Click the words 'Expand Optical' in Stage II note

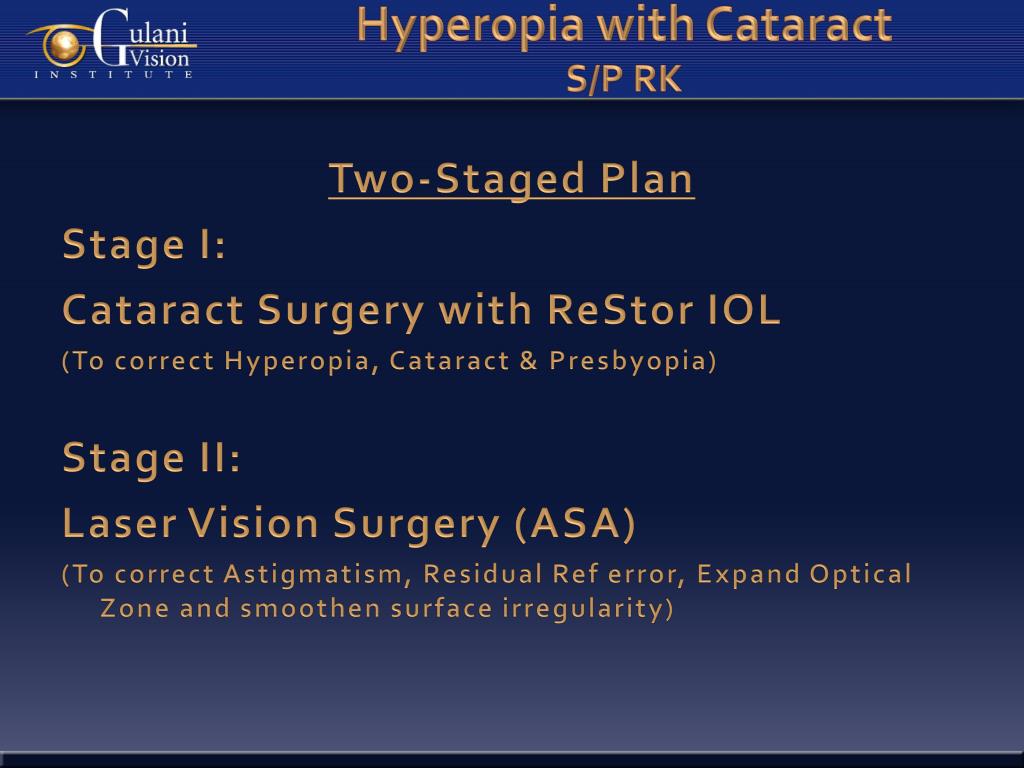pos(804,574)
